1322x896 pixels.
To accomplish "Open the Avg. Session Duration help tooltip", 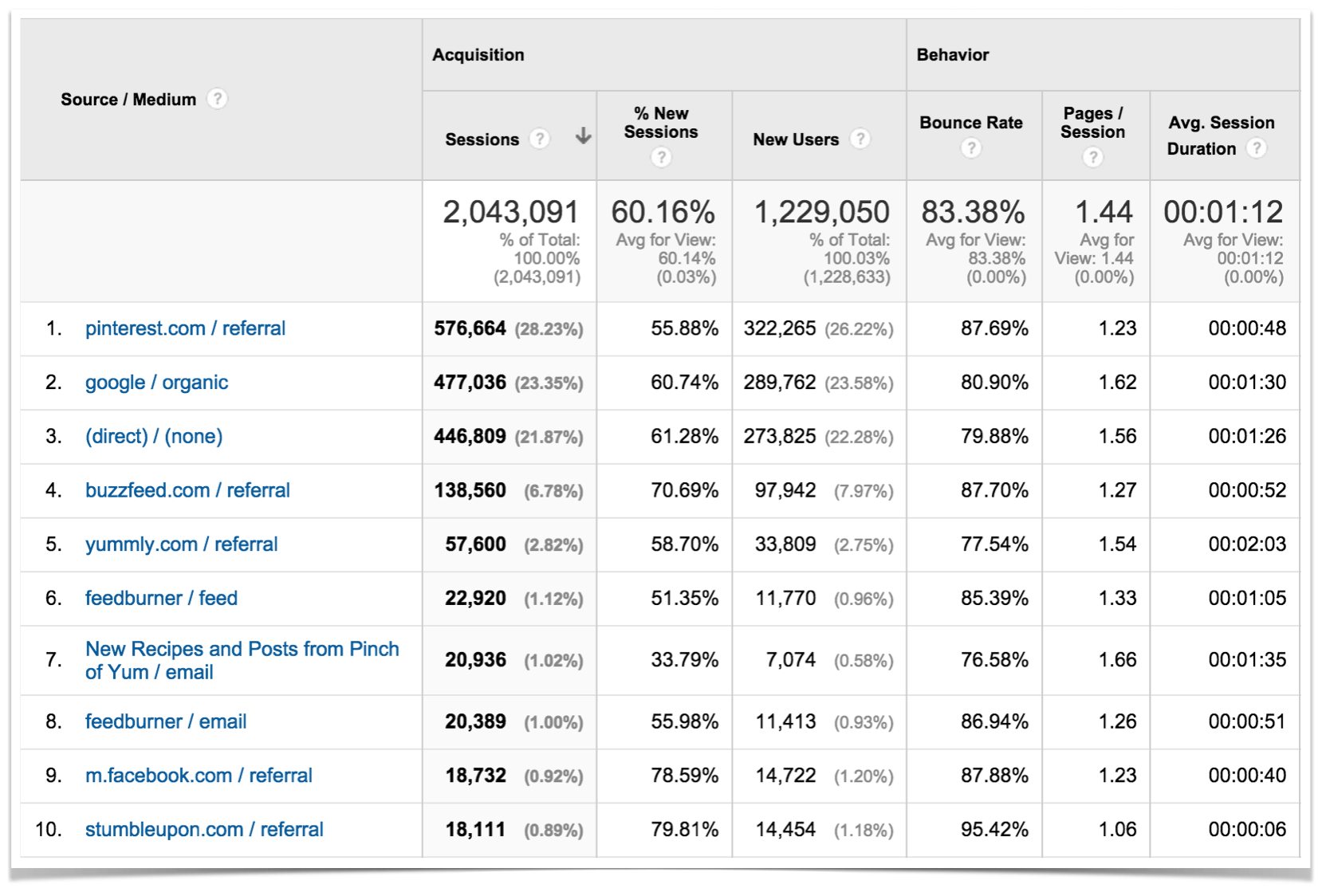I will pyautogui.click(x=1258, y=148).
